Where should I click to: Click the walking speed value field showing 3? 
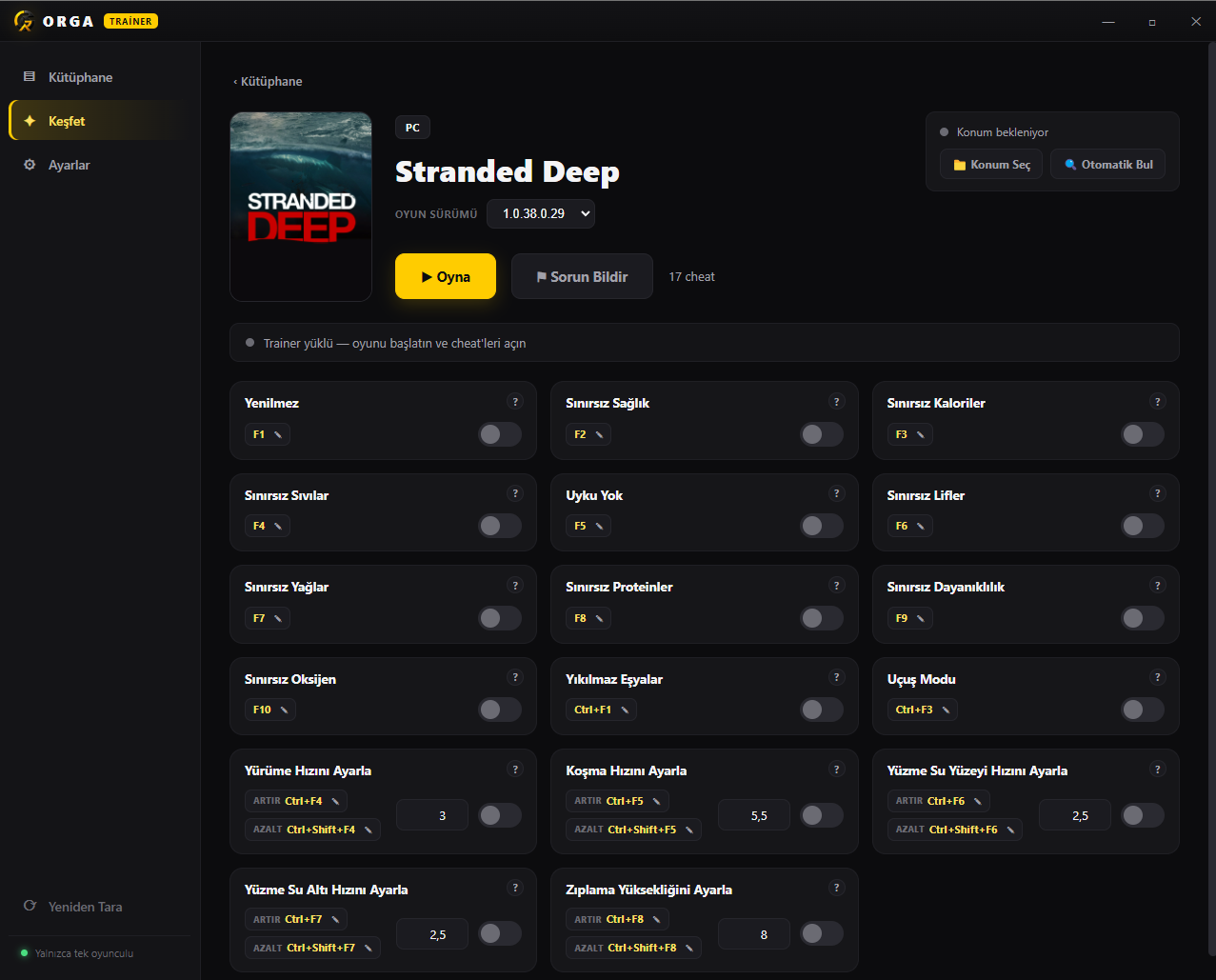pyautogui.click(x=432, y=815)
